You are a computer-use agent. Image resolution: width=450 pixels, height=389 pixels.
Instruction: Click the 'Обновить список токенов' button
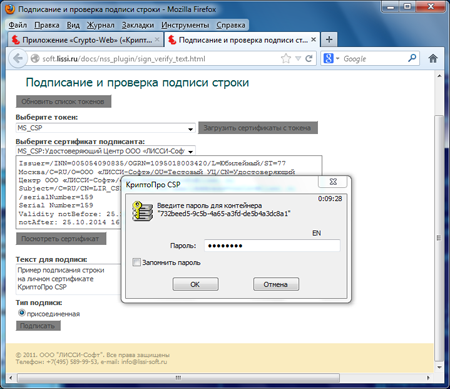pyautogui.click(x=63, y=101)
